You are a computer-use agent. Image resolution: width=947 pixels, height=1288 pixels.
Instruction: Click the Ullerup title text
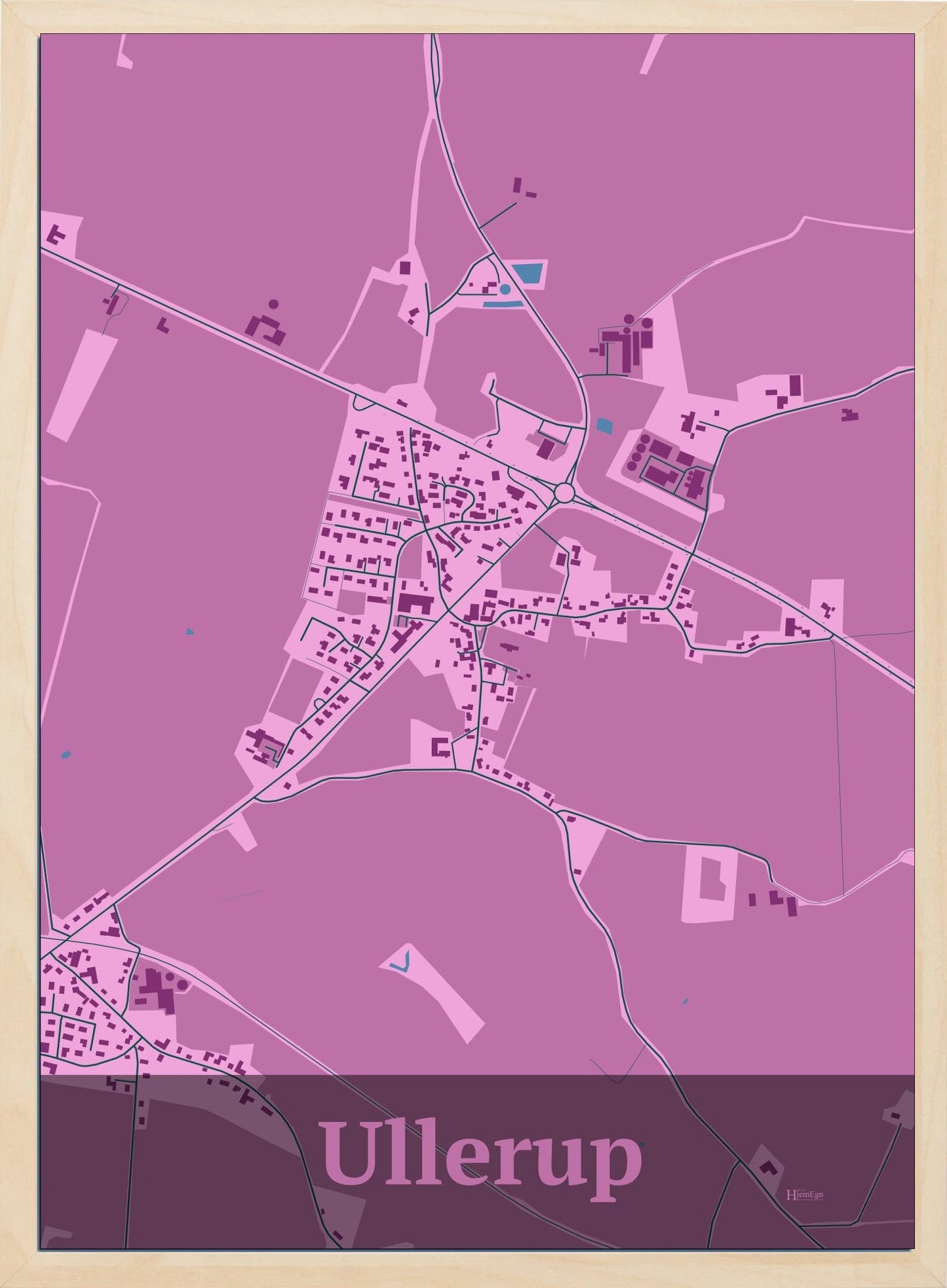click(480, 1159)
